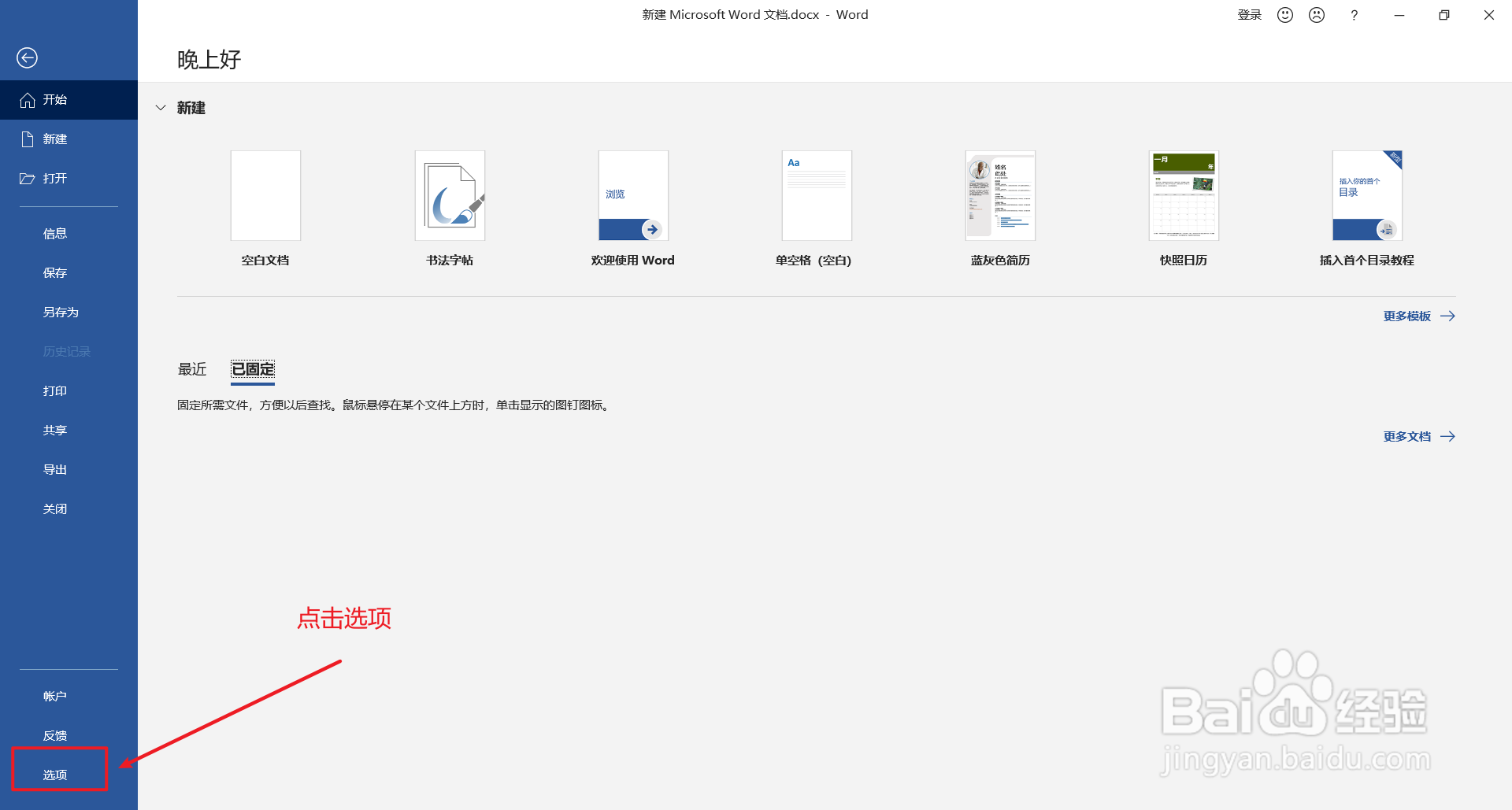This screenshot has height=810, width=1512.
Task: Open 选项 Word options
Action: point(69,775)
